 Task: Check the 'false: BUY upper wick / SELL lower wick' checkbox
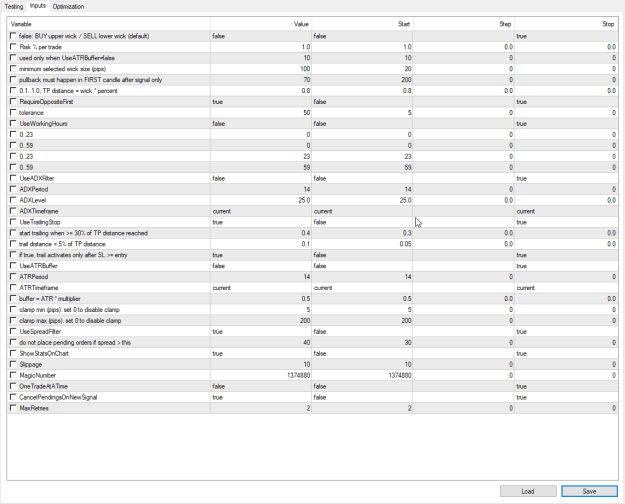[14, 36]
